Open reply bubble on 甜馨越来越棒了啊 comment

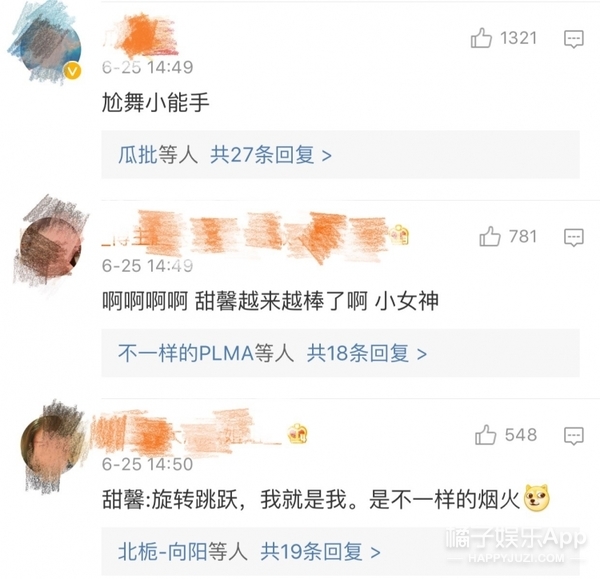(574, 237)
